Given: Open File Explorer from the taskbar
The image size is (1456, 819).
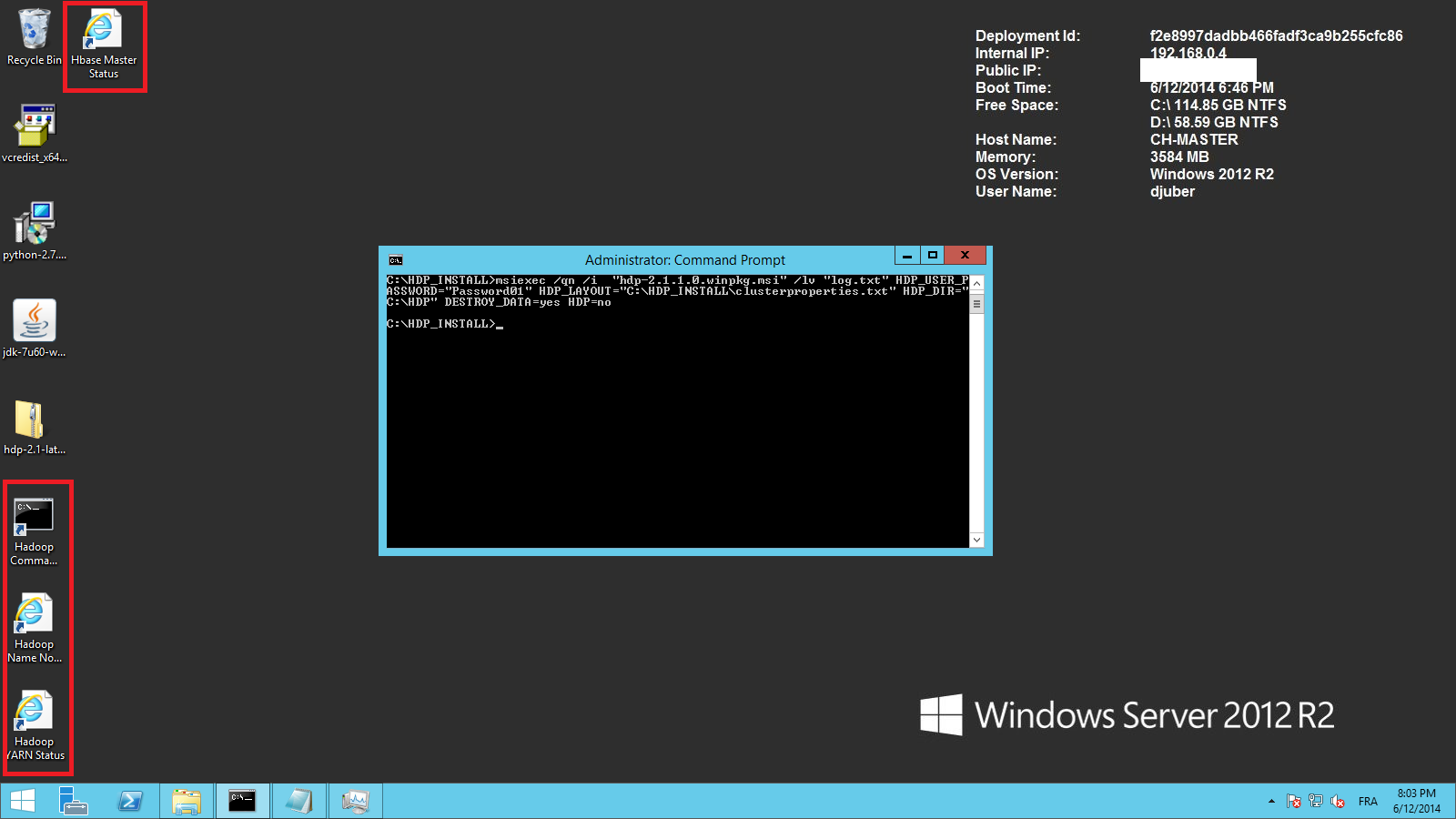Looking at the screenshot, I should pyautogui.click(x=187, y=801).
